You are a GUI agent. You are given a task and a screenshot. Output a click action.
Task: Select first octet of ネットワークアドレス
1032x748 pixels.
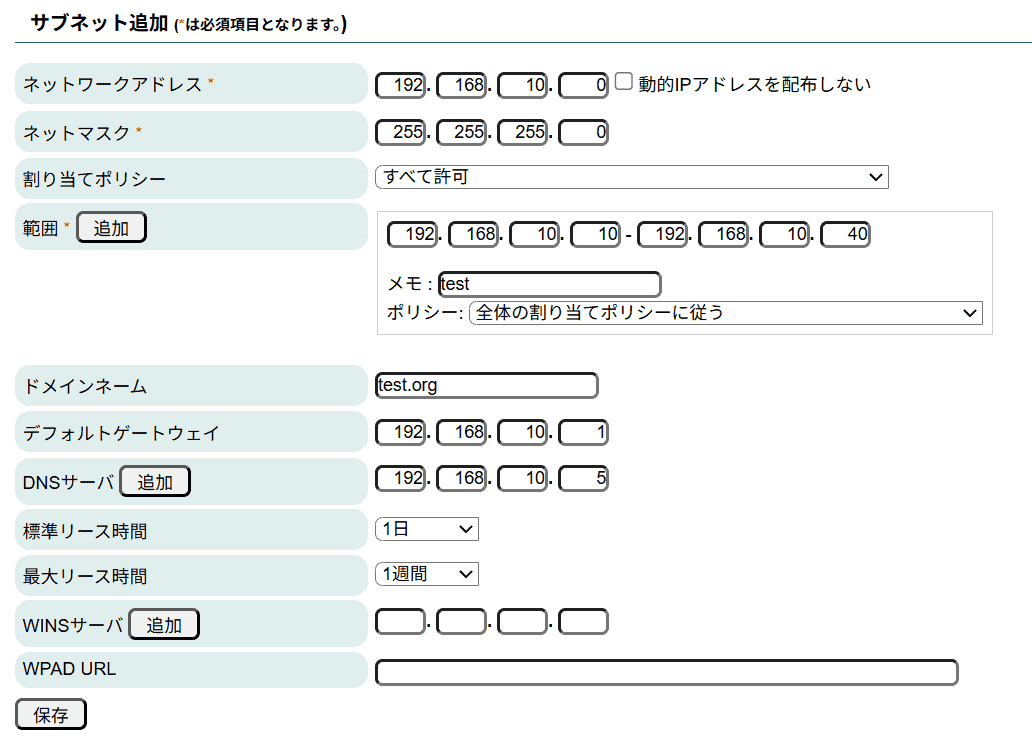click(x=400, y=86)
